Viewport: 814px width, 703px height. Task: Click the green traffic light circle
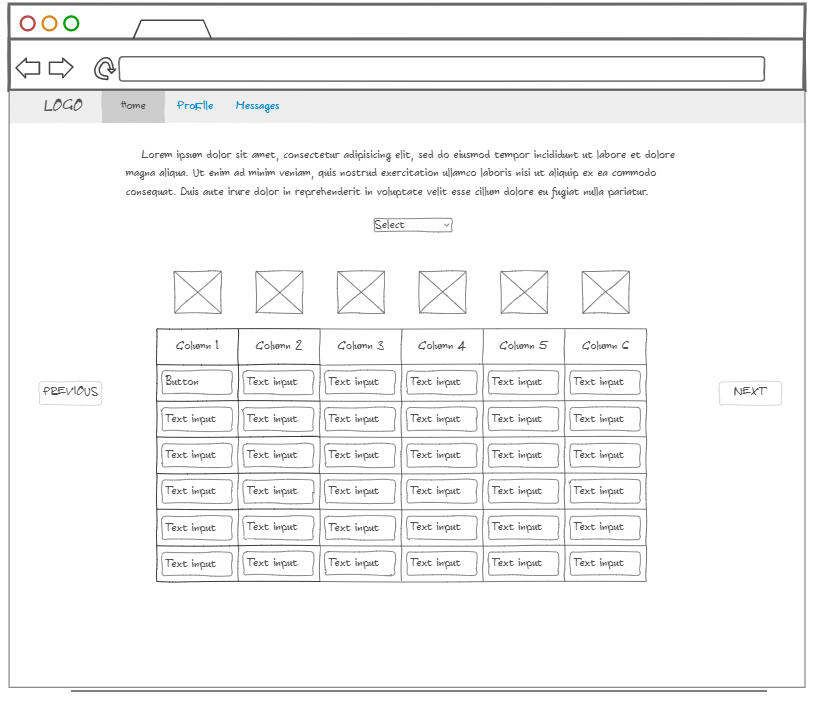pyautogui.click(x=70, y=20)
